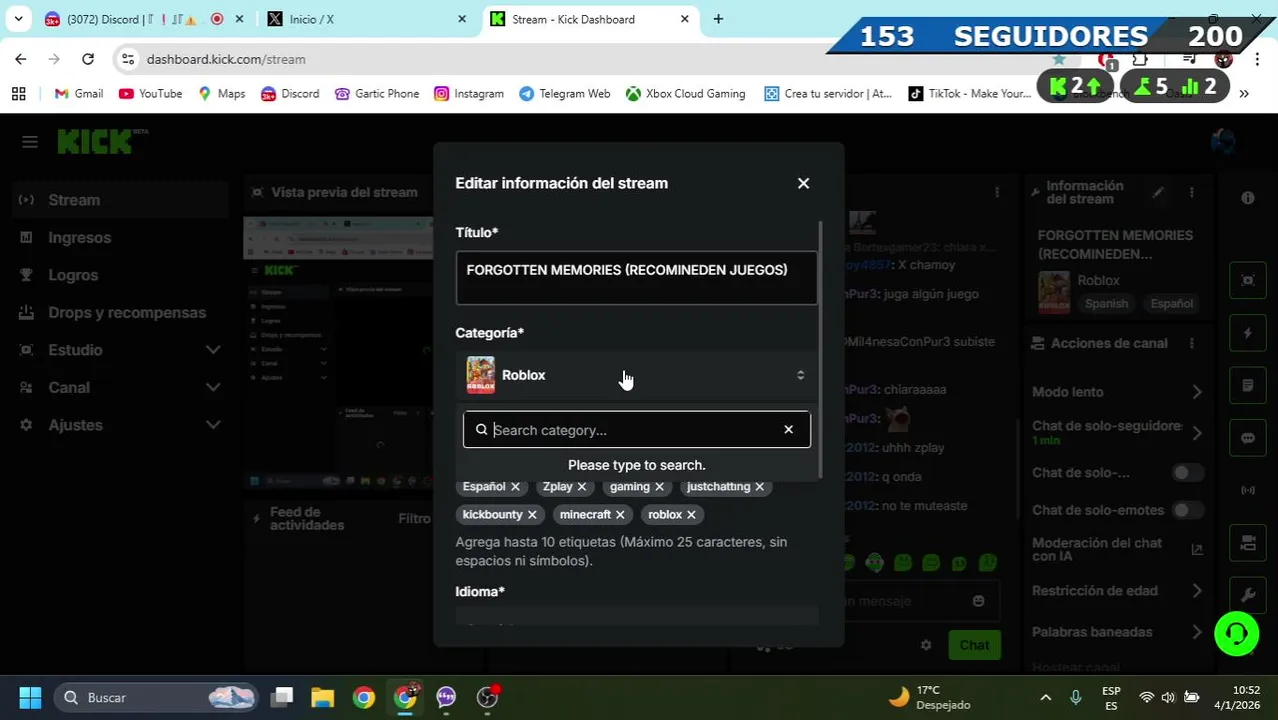Go back in browser history
This screenshot has width=1278, height=720.
pos(21,59)
